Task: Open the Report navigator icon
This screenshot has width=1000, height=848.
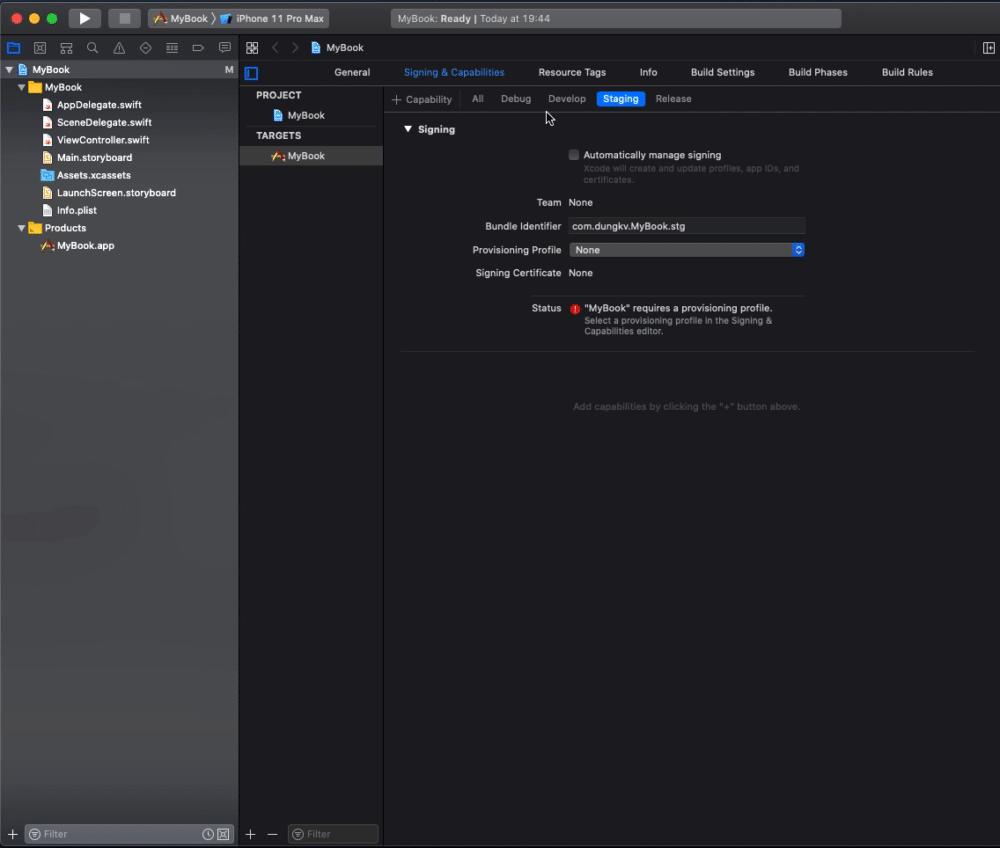Action: tap(224, 48)
